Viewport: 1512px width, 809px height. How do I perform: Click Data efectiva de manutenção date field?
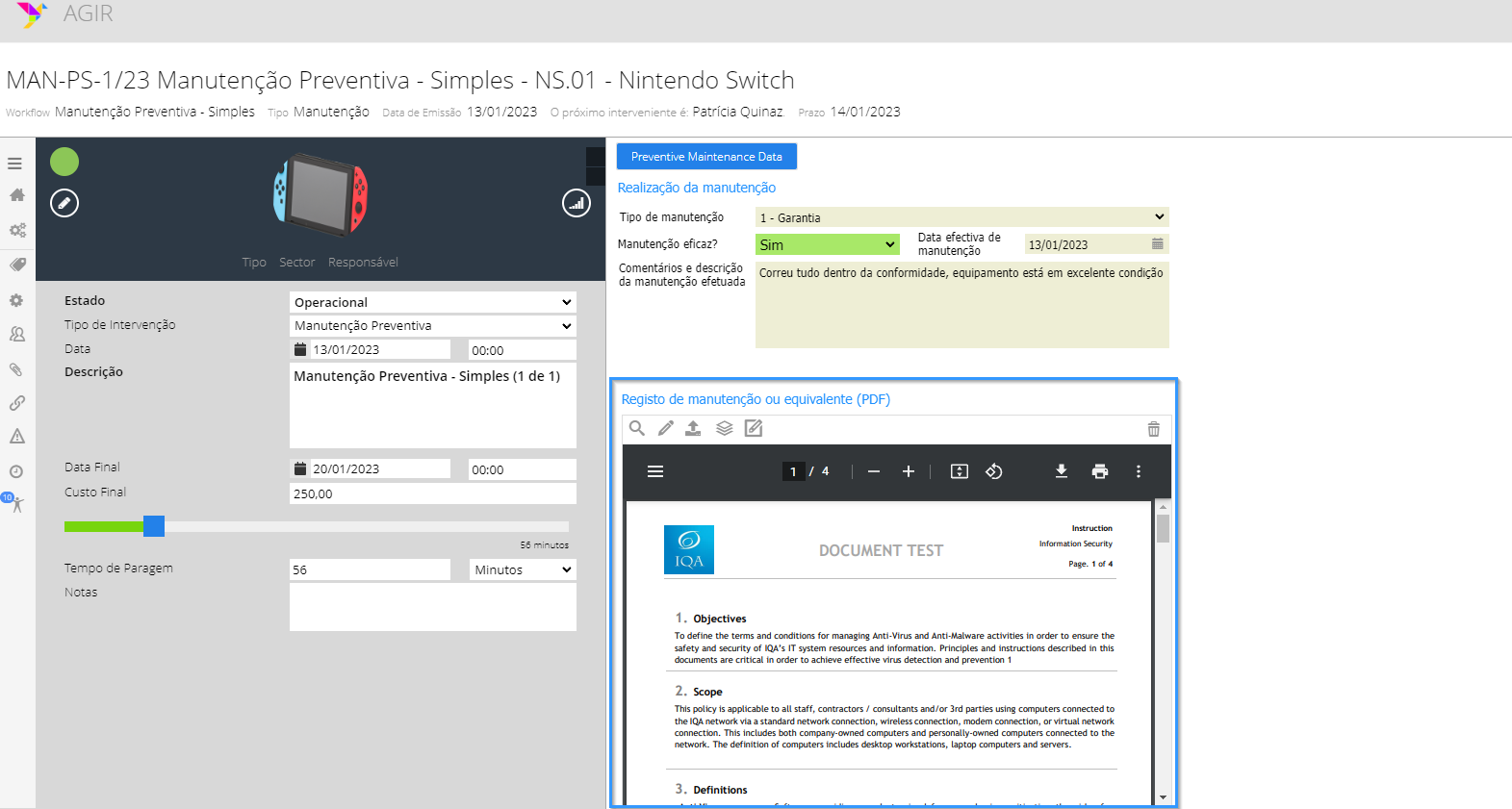pyautogui.click(x=1097, y=244)
